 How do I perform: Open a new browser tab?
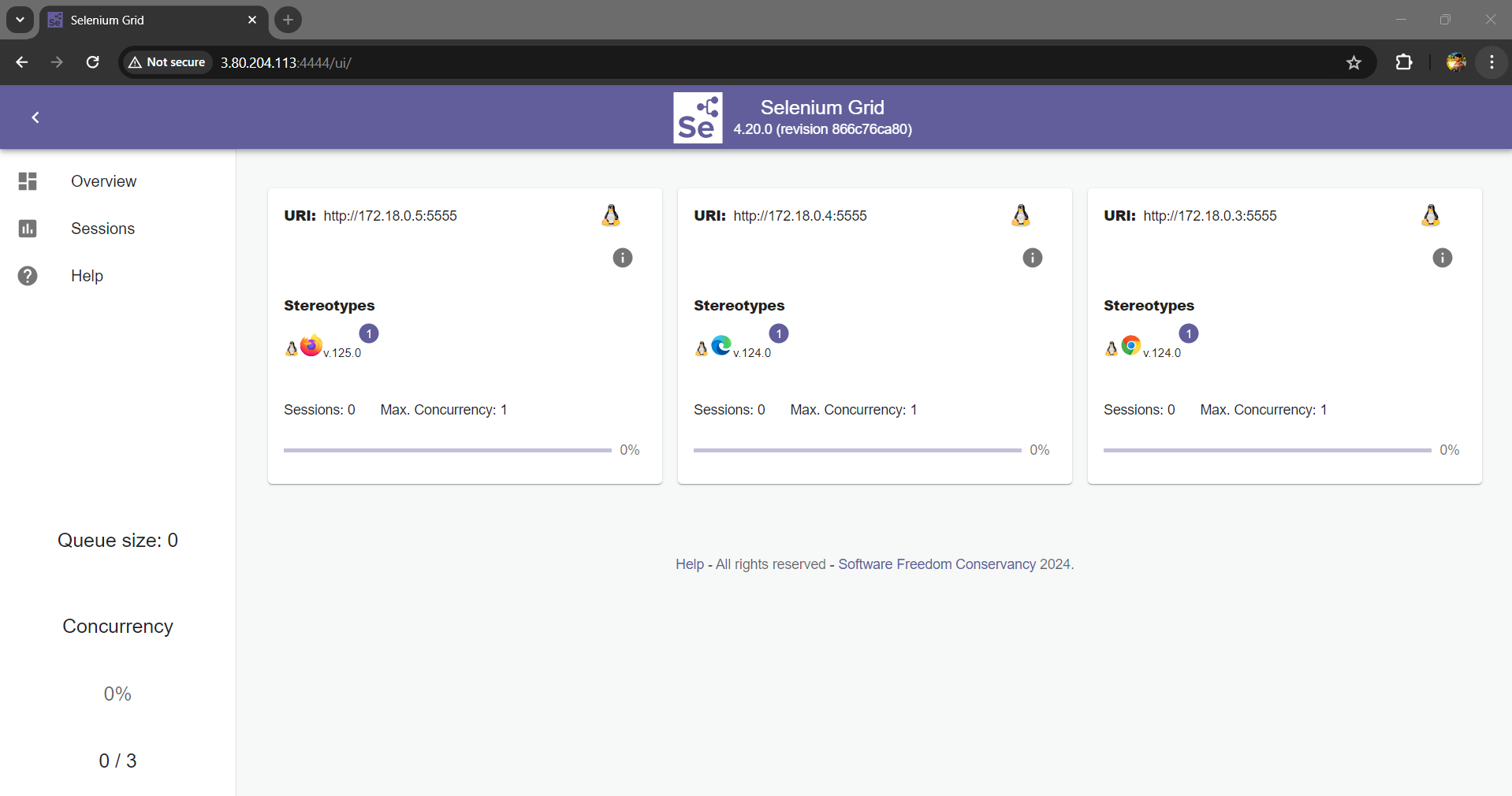click(x=289, y=20)
